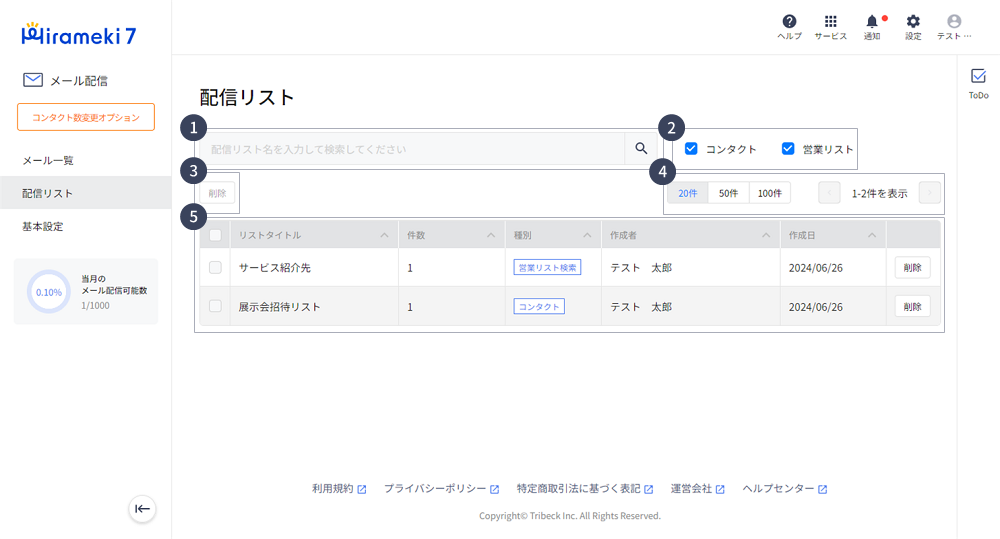Click the 配信リスト名 search input field
The height and width of the screenshot is (539, 1000).
point(412,149)
